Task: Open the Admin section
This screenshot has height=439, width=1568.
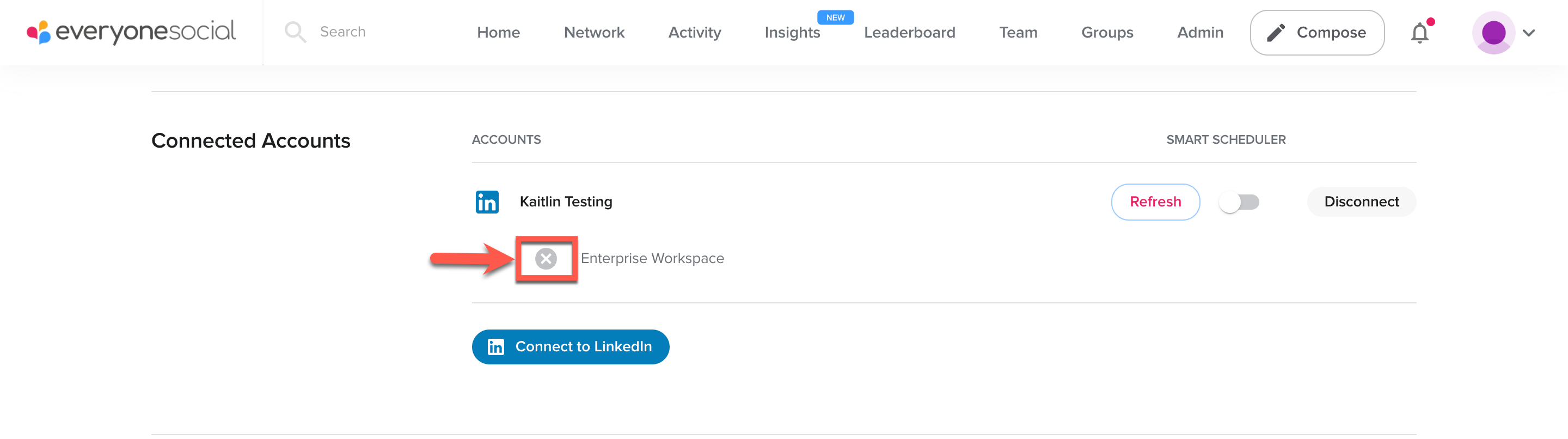Action: tap(1200, 32)
